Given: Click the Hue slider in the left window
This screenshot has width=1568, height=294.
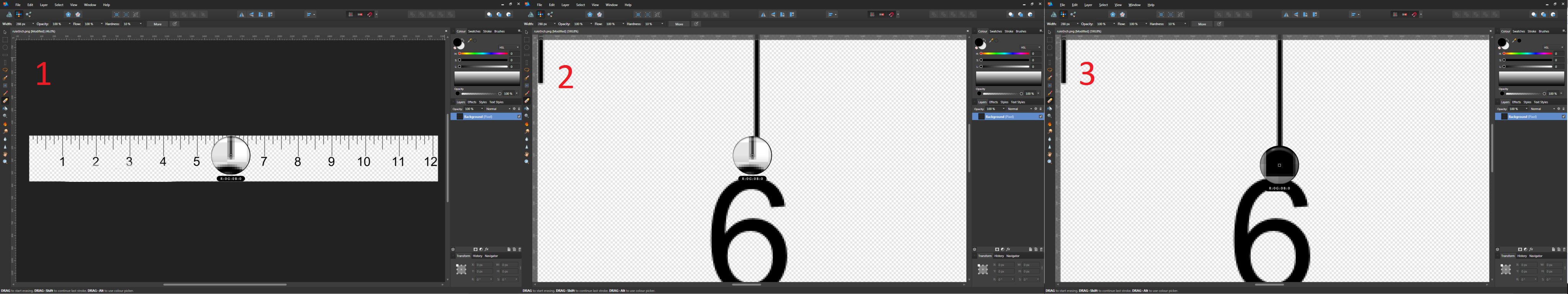Looking at the screenshot, I should tap(483, 54).
